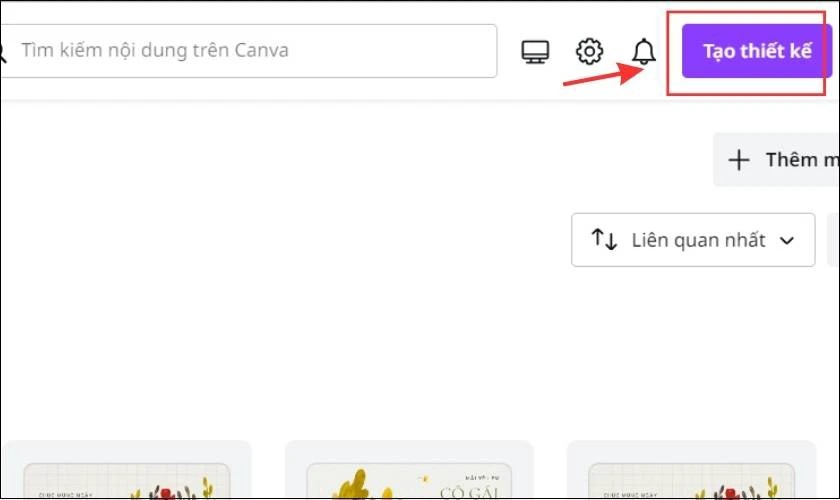Screen dimensions: 840x500
Task: Open the settings gear icon
Action: pos(590,51)
